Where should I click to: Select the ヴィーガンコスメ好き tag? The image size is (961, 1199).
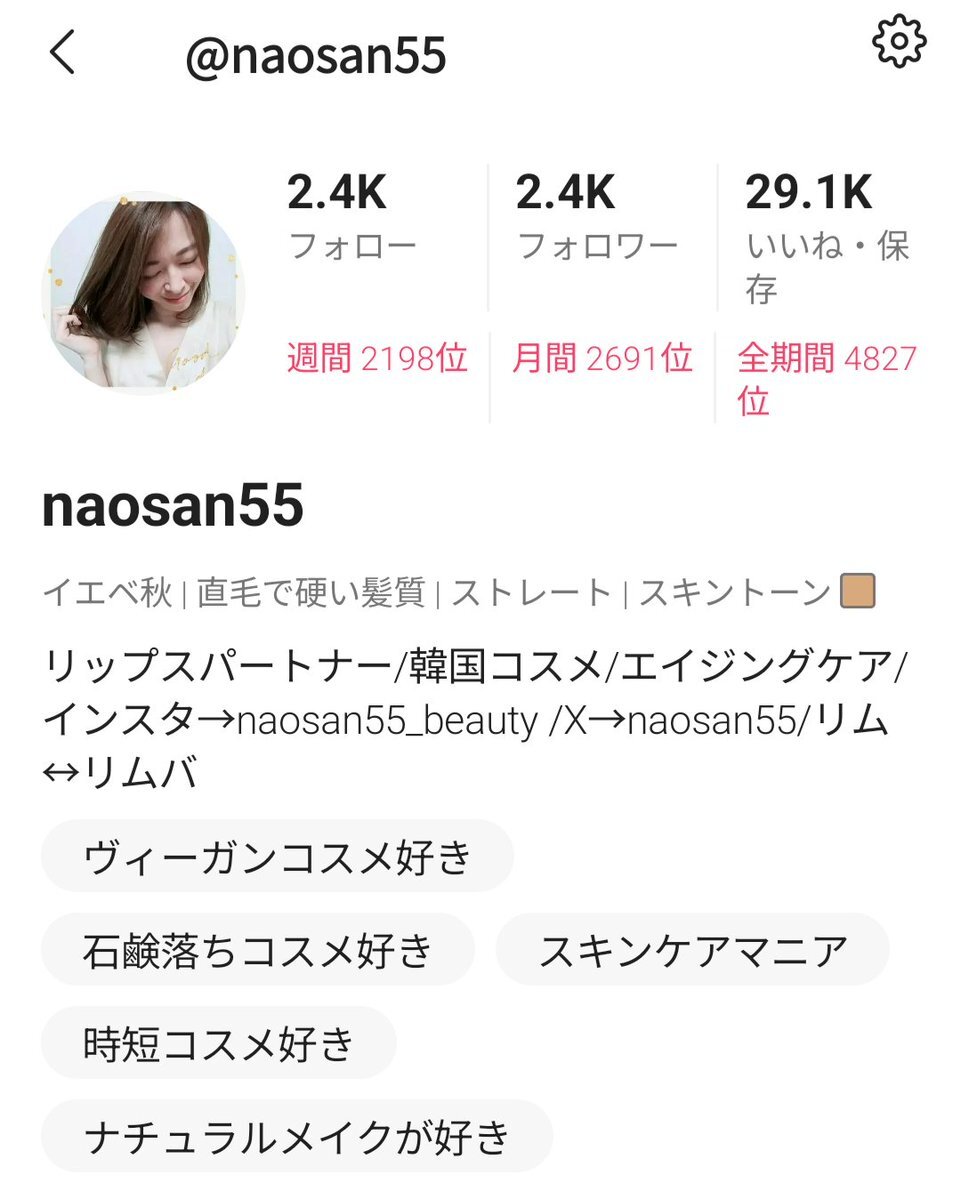277,856
